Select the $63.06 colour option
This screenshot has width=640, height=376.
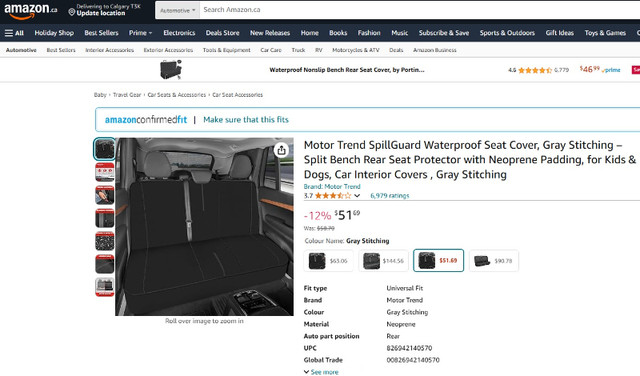coord(329,260)
